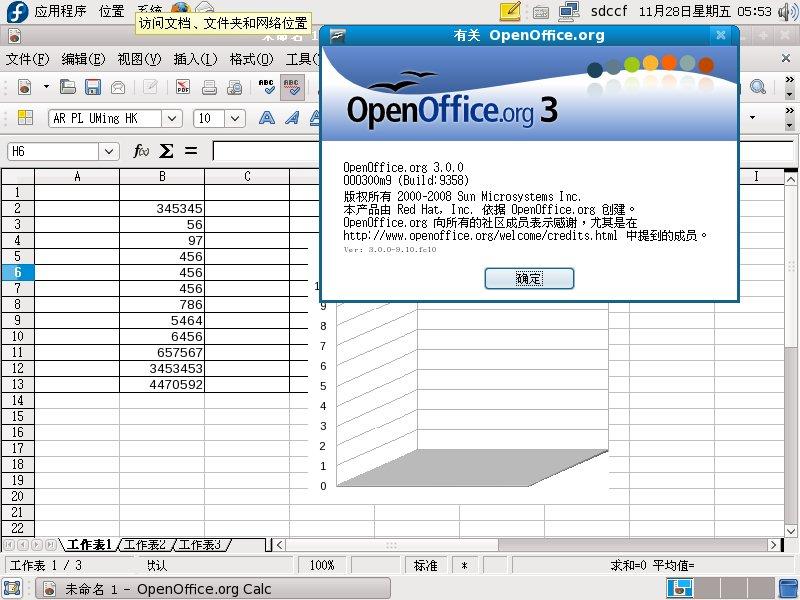Select the cell containing 3453453
800x600 pixels.
pos(162,368)
